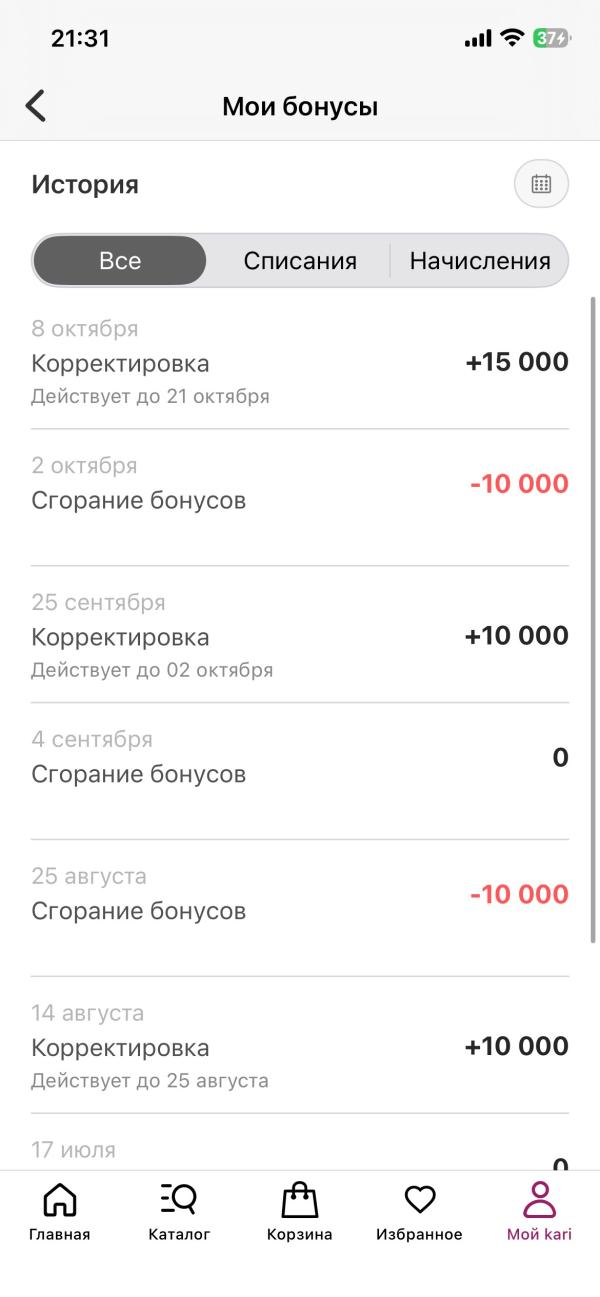The image size is (600, 1297).
Task: Select the Все filter segment
Action: (120, 261)
